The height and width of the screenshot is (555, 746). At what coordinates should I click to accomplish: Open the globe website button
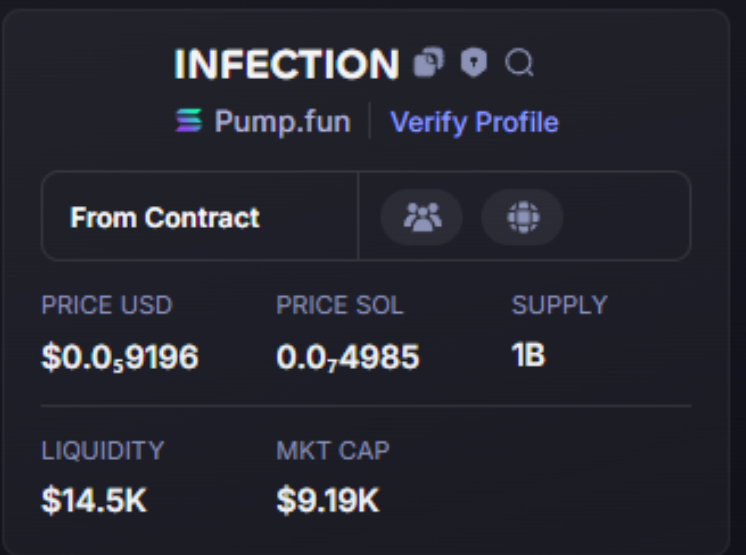(x=522, y=217)
